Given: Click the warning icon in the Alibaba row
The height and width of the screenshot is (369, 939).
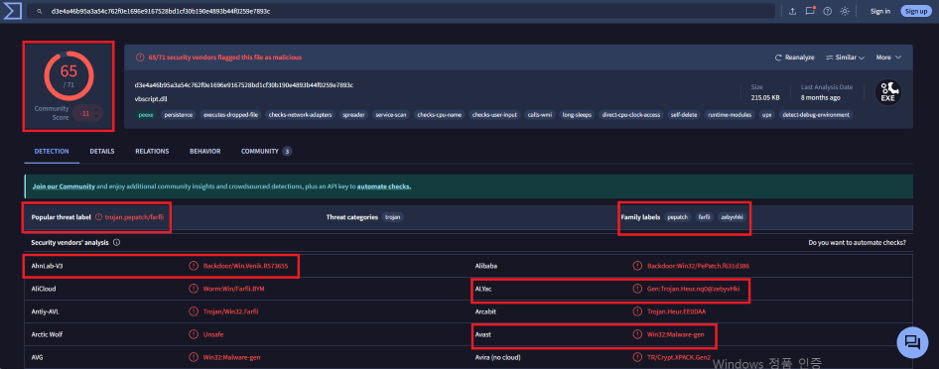Looking at the screenshot, I should [637, 266].
